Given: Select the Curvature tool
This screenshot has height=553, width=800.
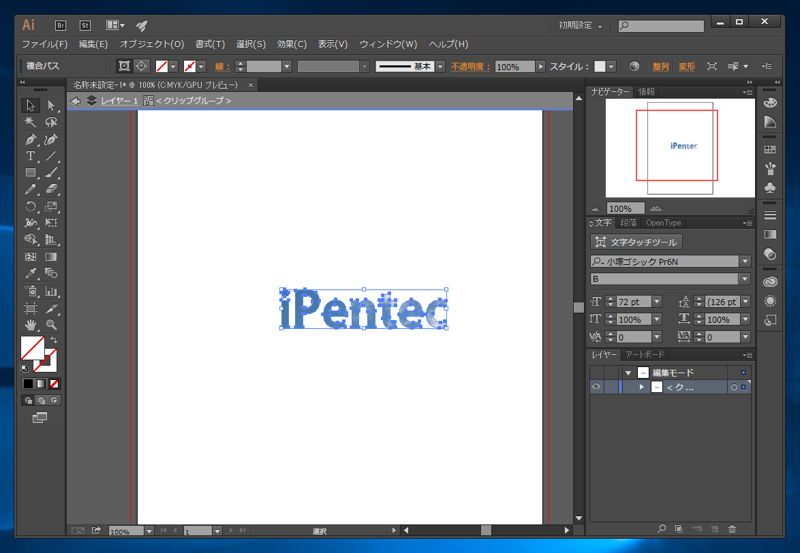Looking at the screenshot, I should (51, 139).
